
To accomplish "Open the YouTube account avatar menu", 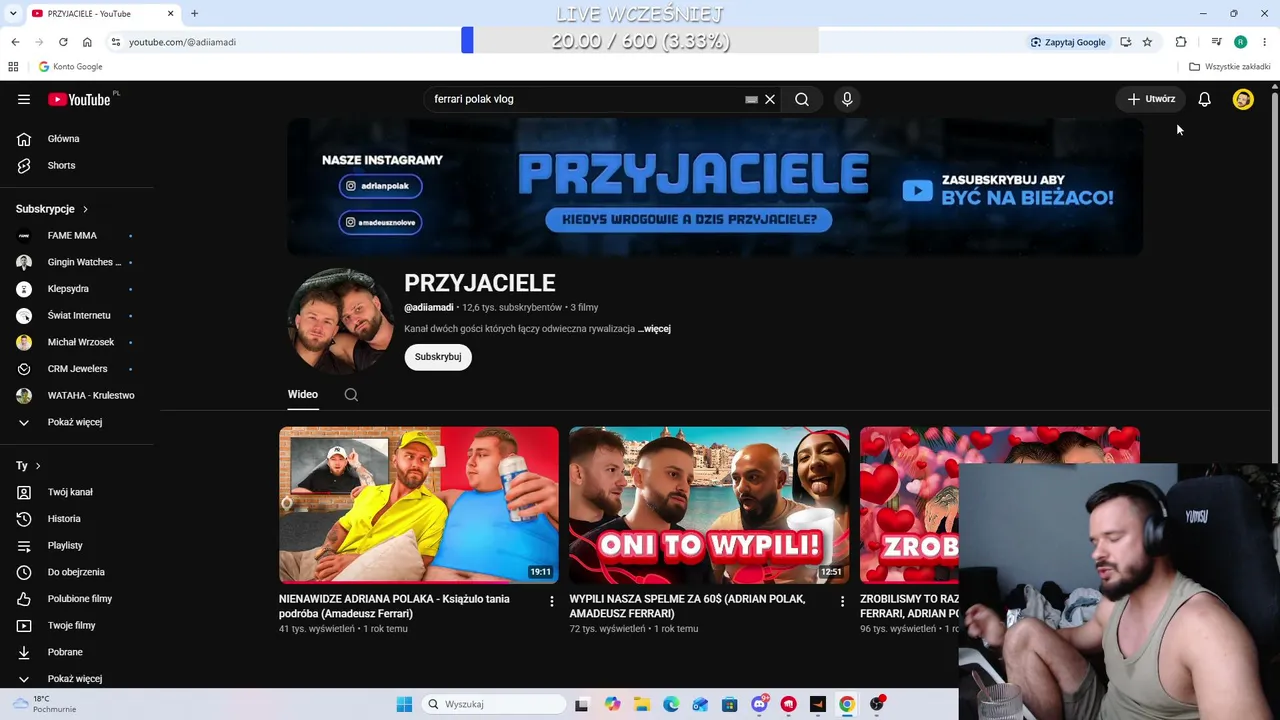I will coord(1243,99).
